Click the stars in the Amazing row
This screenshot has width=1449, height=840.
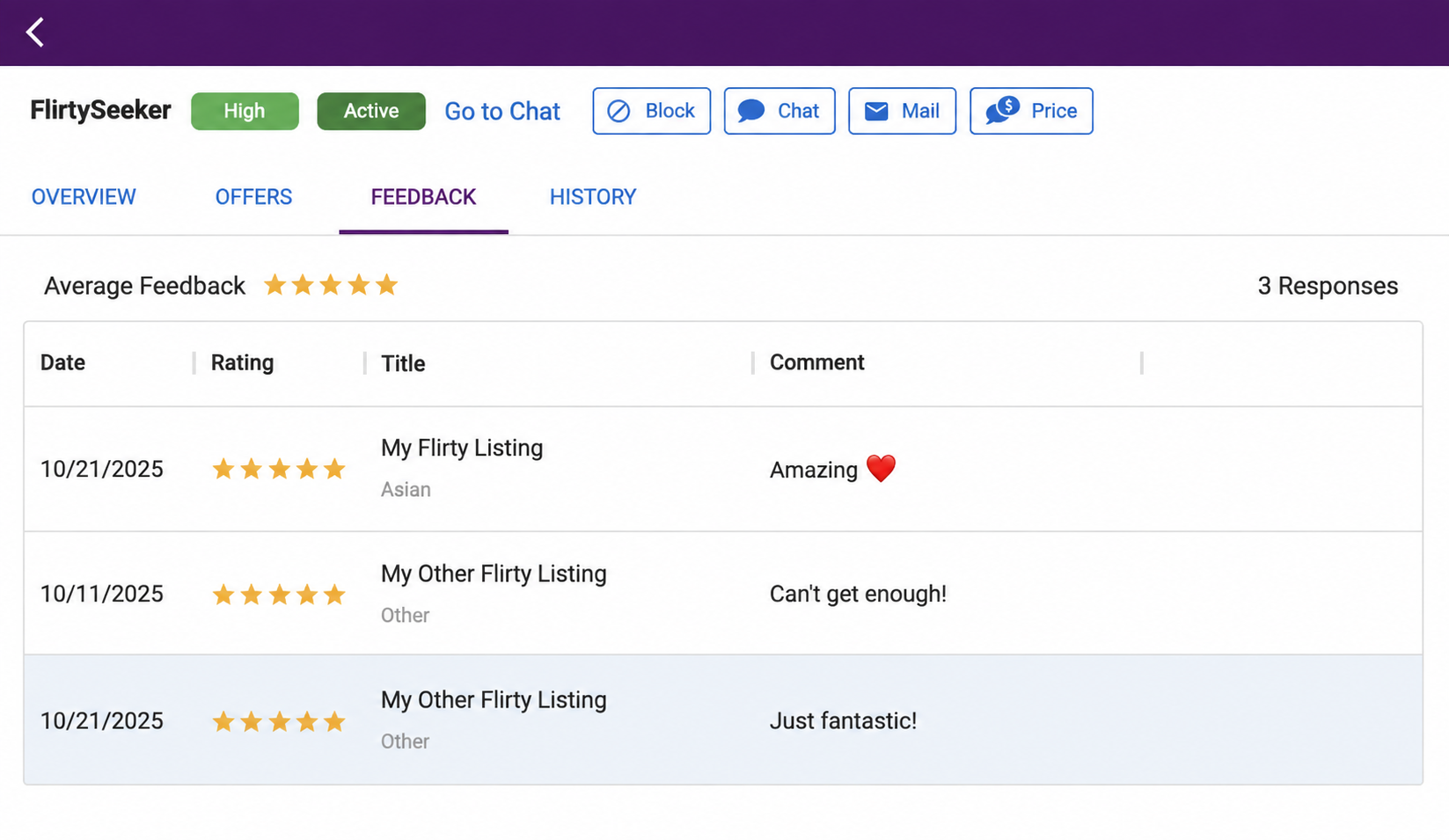(279, 469)
